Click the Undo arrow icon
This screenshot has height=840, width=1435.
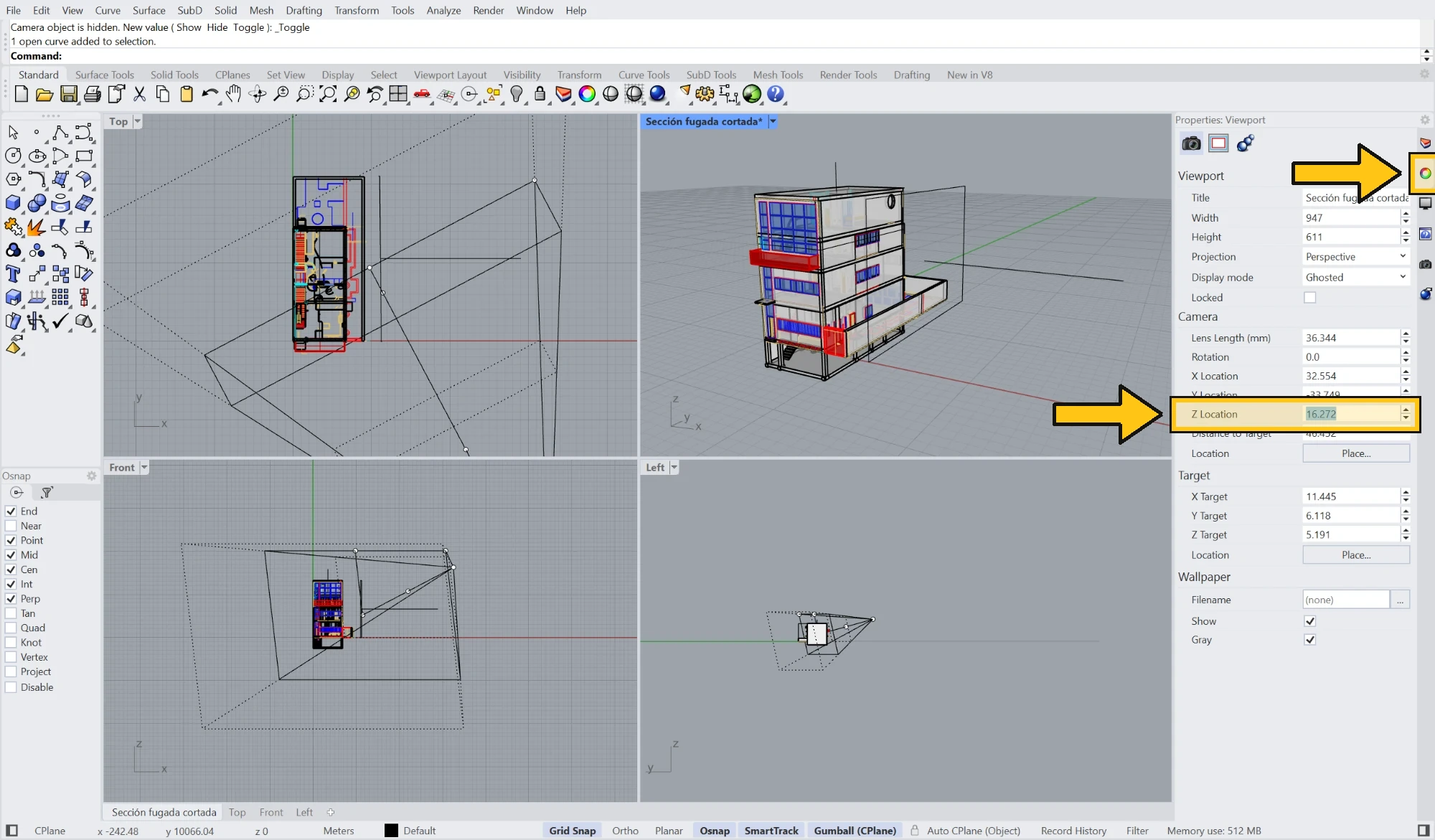tap(210, 94)
